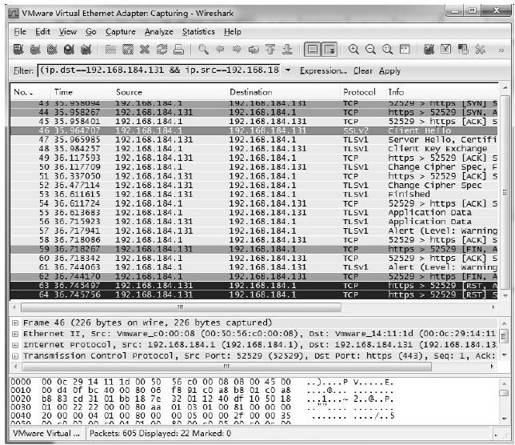Sort by Protocol column header

363,92
